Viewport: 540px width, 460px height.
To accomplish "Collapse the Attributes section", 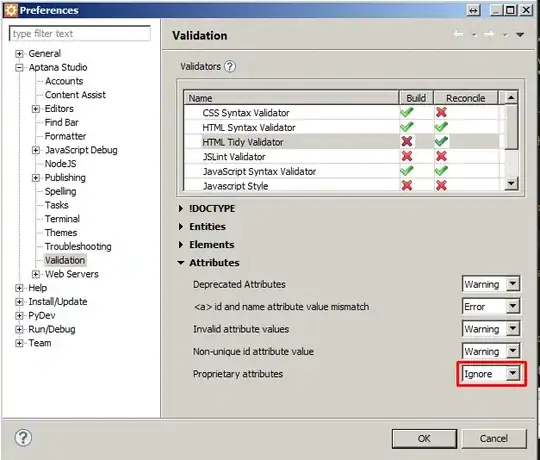I will (181, 262).
